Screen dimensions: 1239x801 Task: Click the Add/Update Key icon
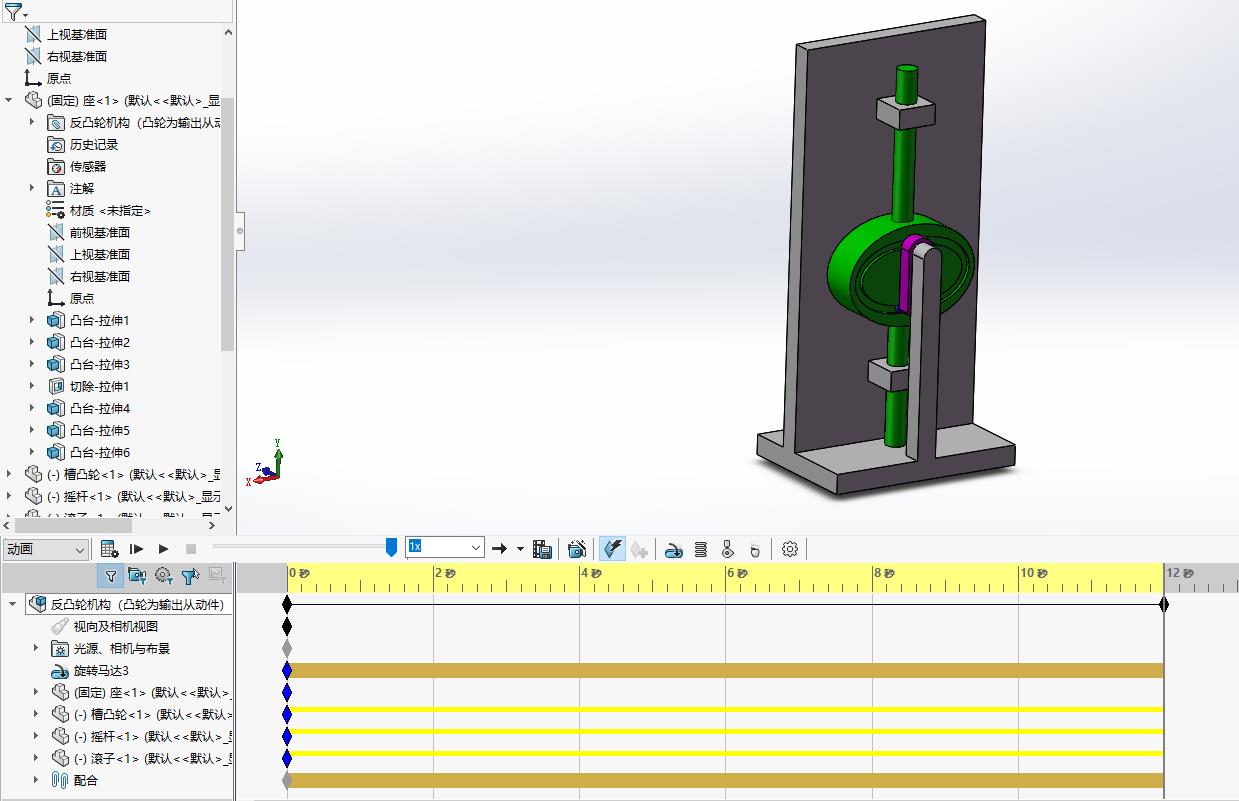click(639, 548)
